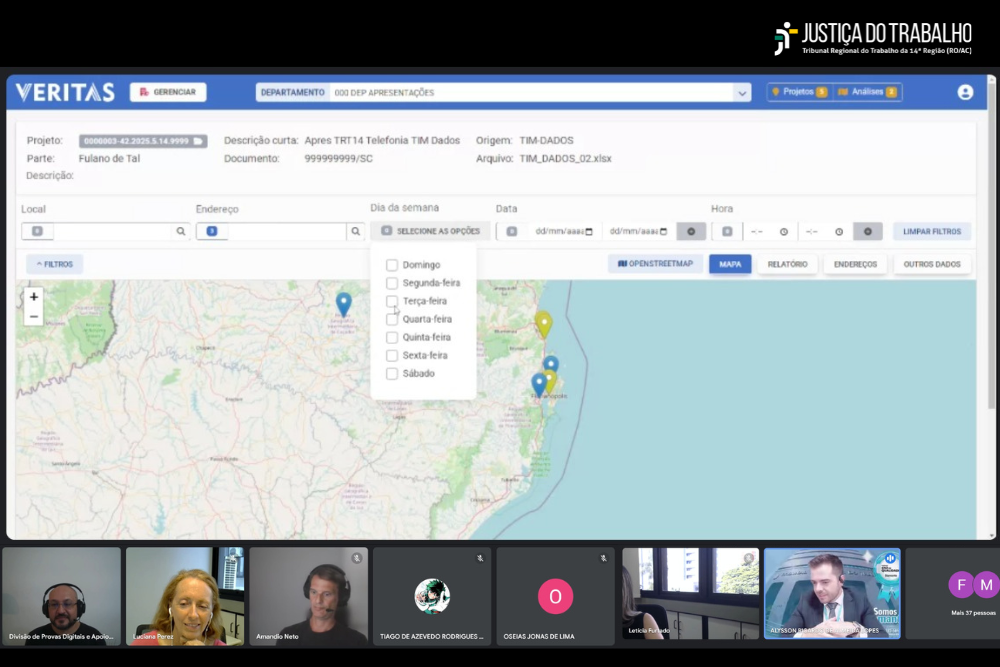
Task: Collapse the Filtros panel
Action: pyautogui.click(x=55, y=264)
